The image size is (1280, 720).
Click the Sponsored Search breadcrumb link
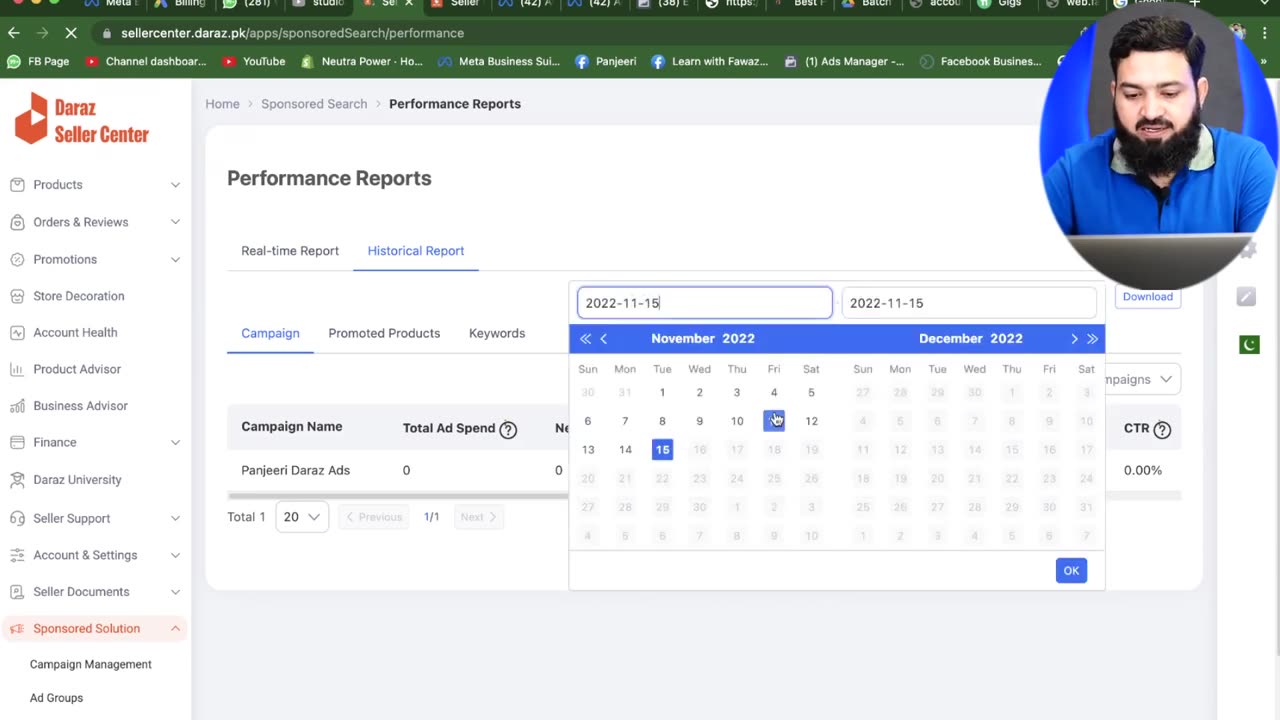pyautogui.click(x=314, y=104)
